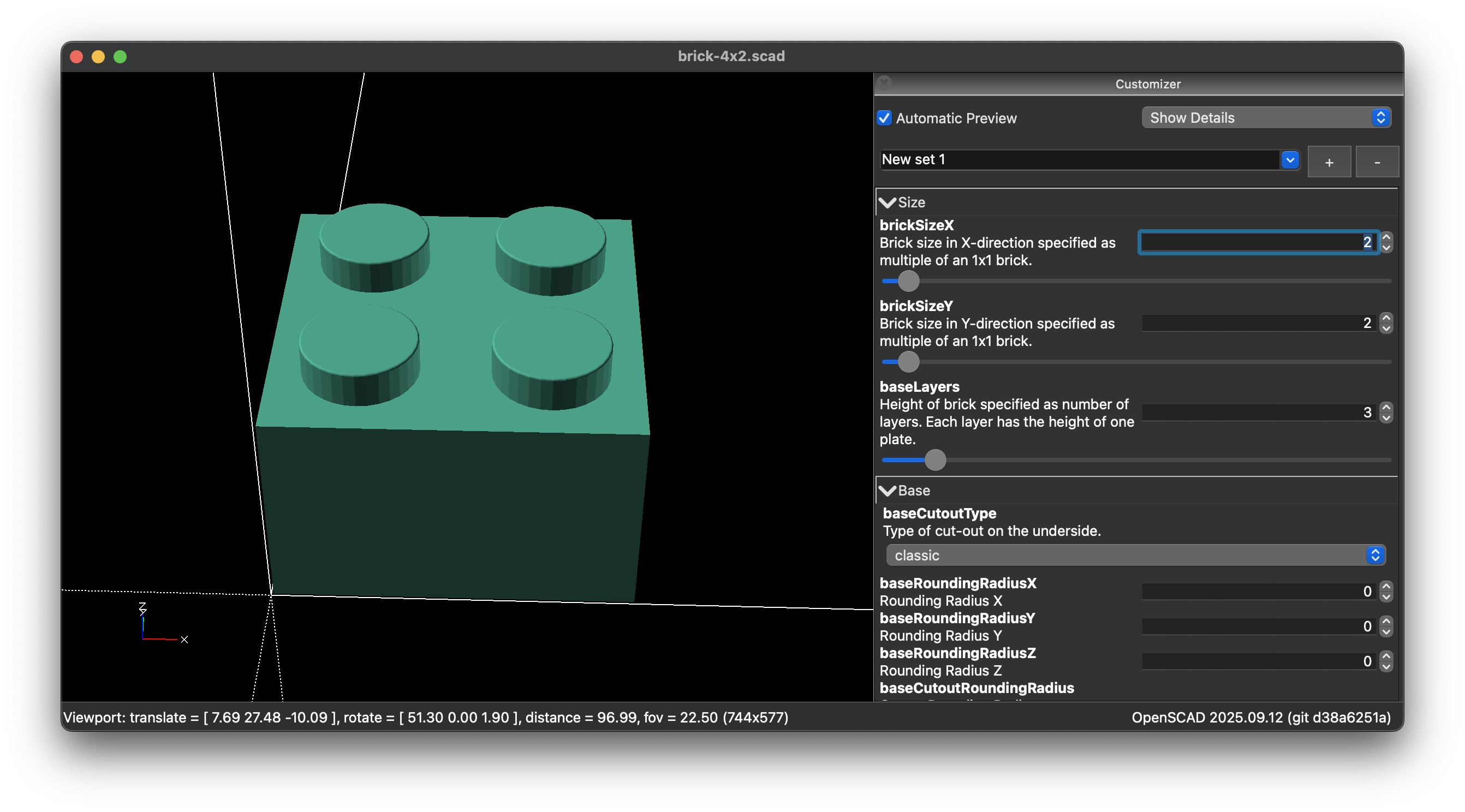Collapse the Size section

point(887,202)
